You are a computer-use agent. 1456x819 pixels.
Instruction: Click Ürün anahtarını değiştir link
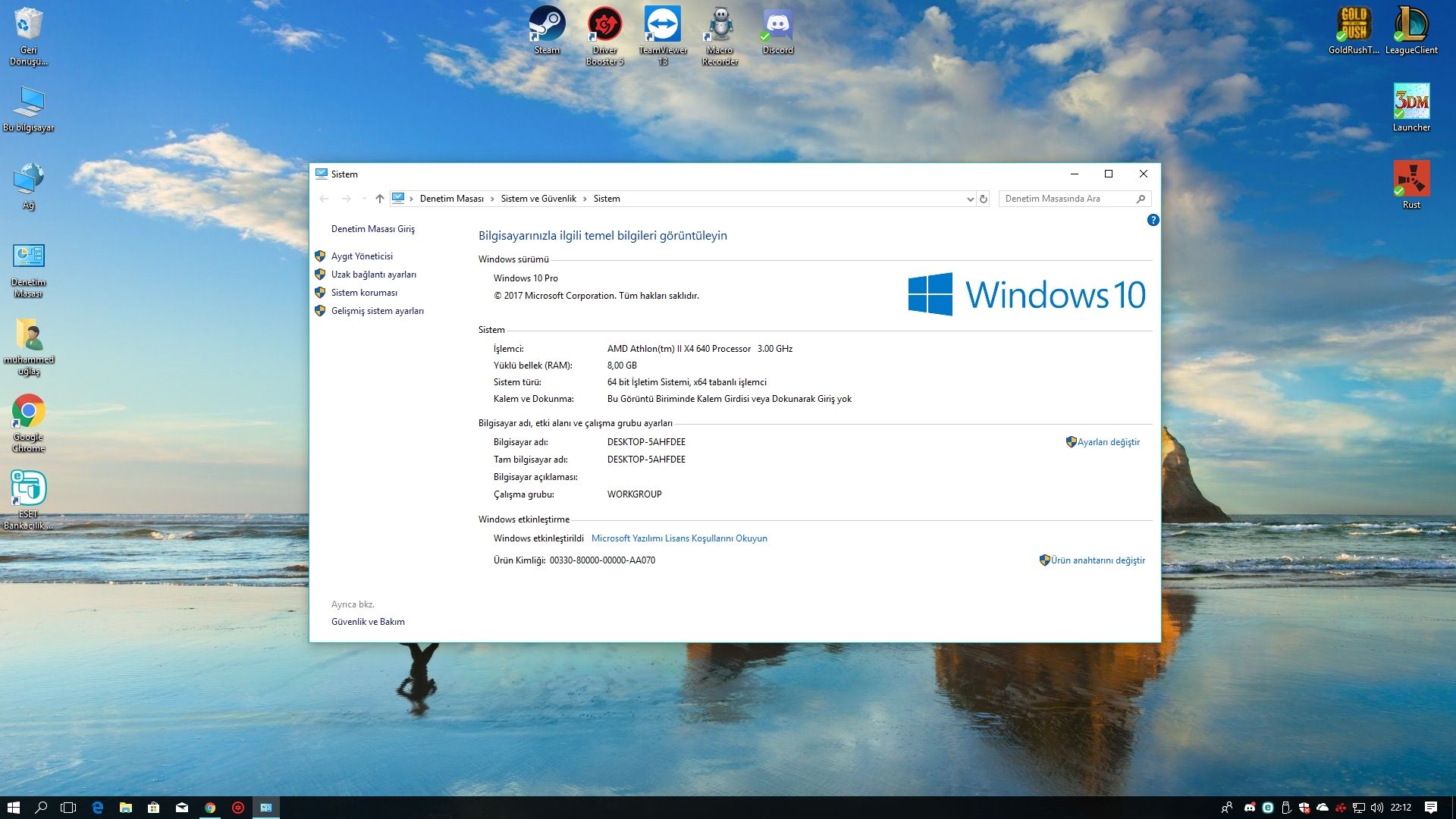point(1097,560)
